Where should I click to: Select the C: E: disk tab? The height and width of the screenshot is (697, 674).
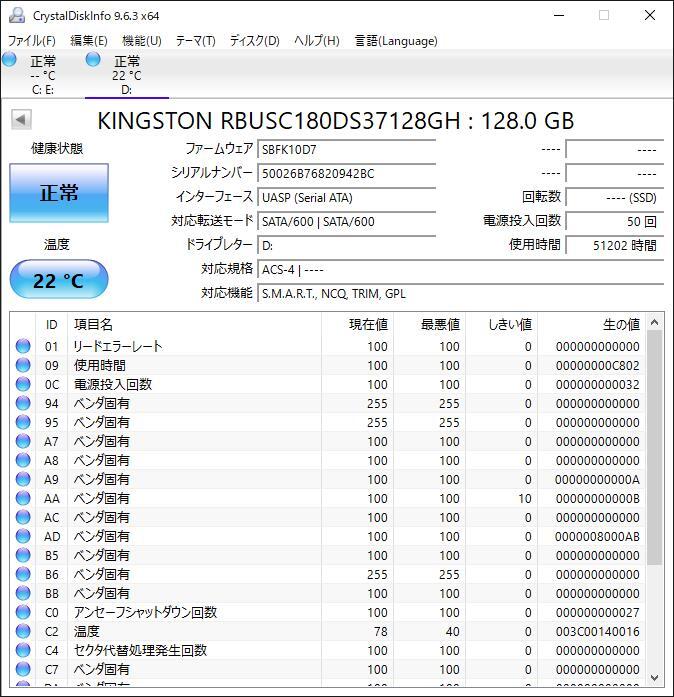(x=42, y=75)
